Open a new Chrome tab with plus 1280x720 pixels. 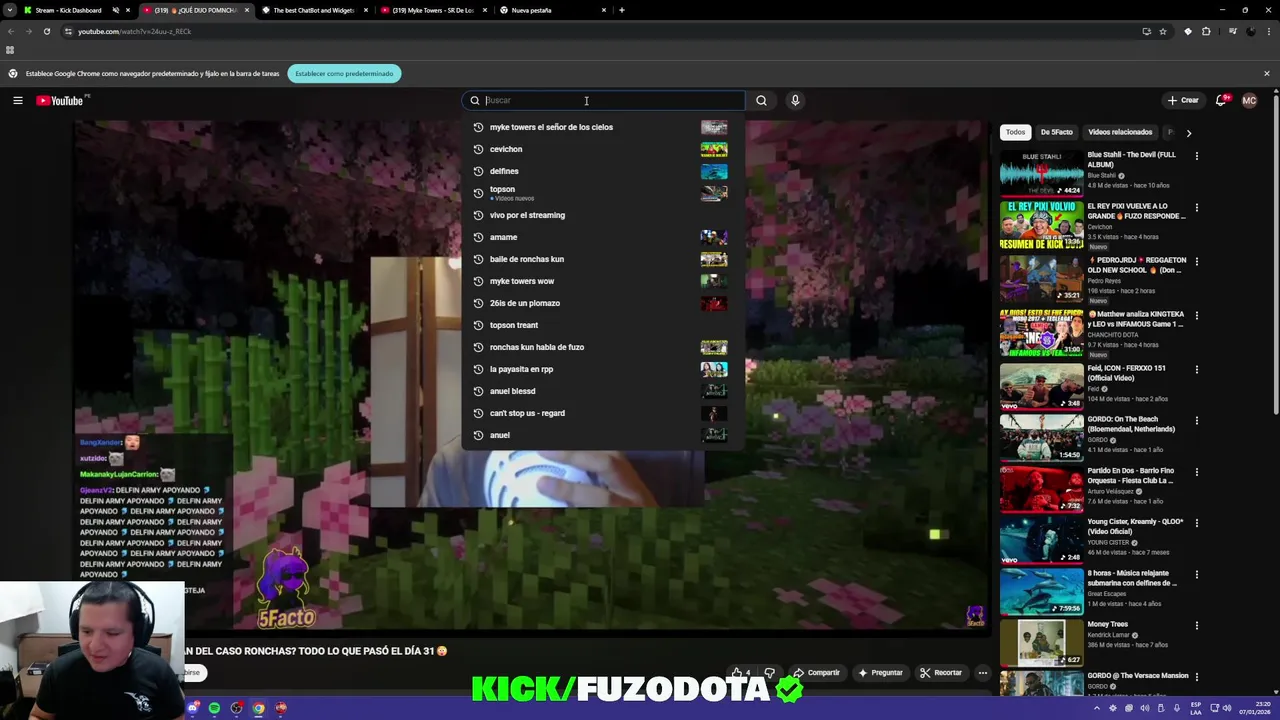pos(622,10)
